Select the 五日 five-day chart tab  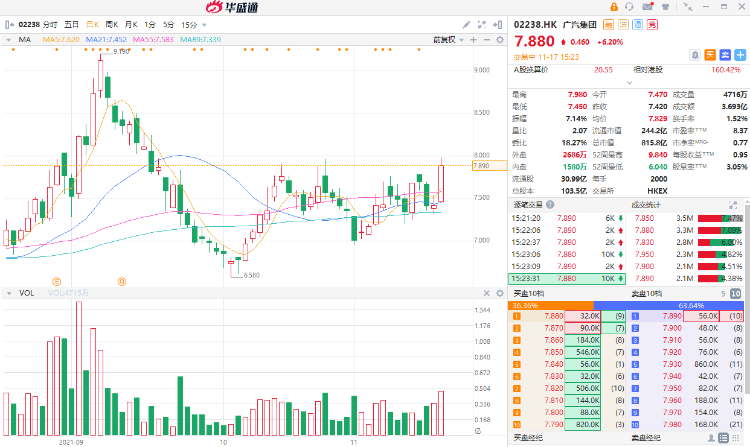tap(71, 22)
